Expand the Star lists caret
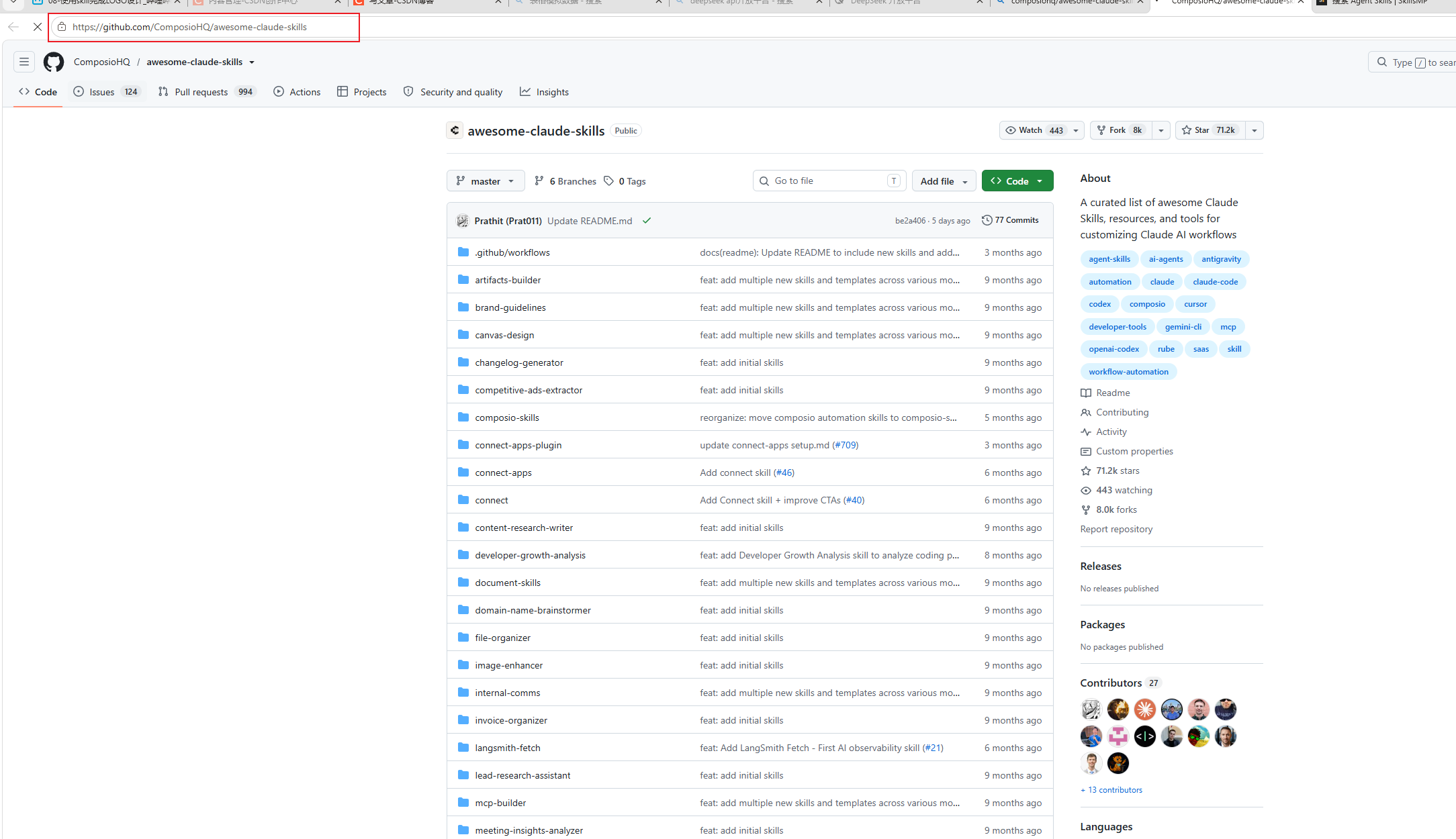 coord(1255,130)
